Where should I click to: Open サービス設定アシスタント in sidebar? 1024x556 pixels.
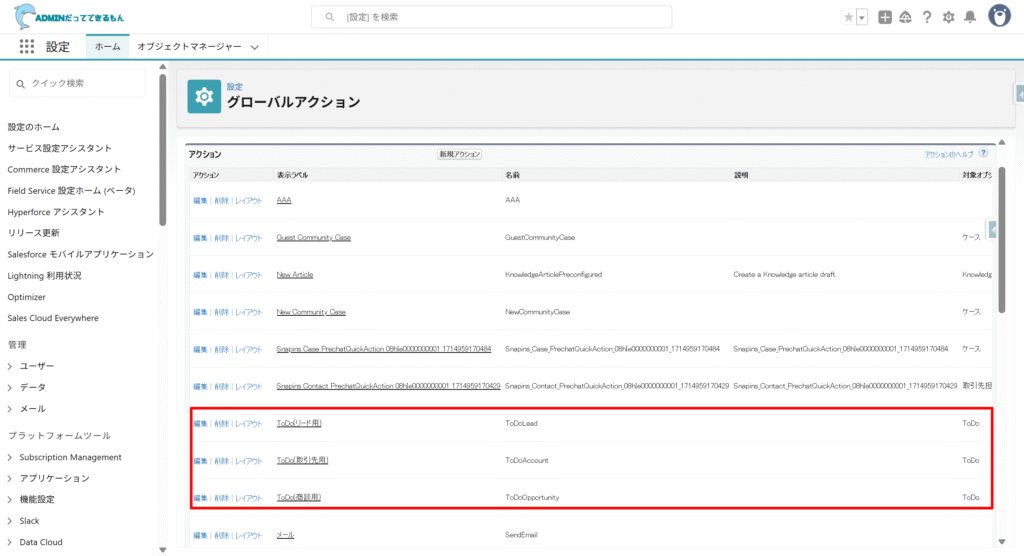coord(59,148)
